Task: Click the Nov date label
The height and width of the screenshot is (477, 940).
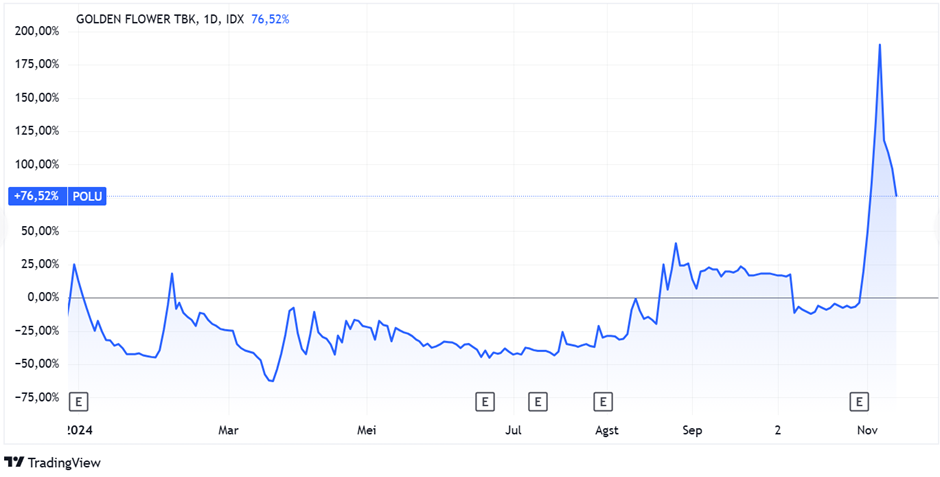Action: tap(867, 430)
